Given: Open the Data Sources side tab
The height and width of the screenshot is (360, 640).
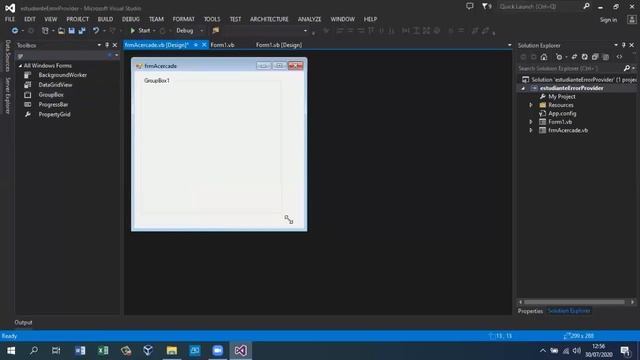Looking at the screenshot, I should tap(7, 56).
